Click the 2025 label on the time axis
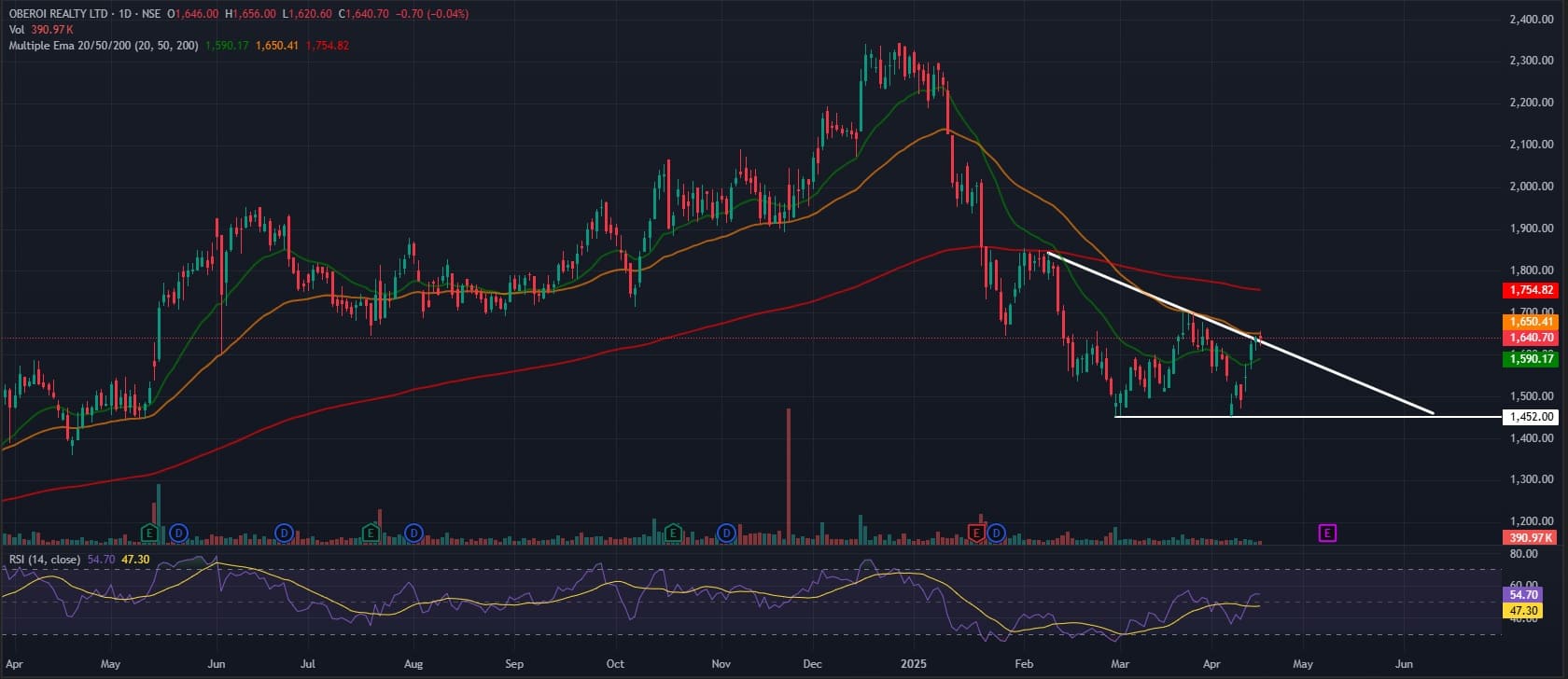The image size is (1568, 679). click(914, 664)
